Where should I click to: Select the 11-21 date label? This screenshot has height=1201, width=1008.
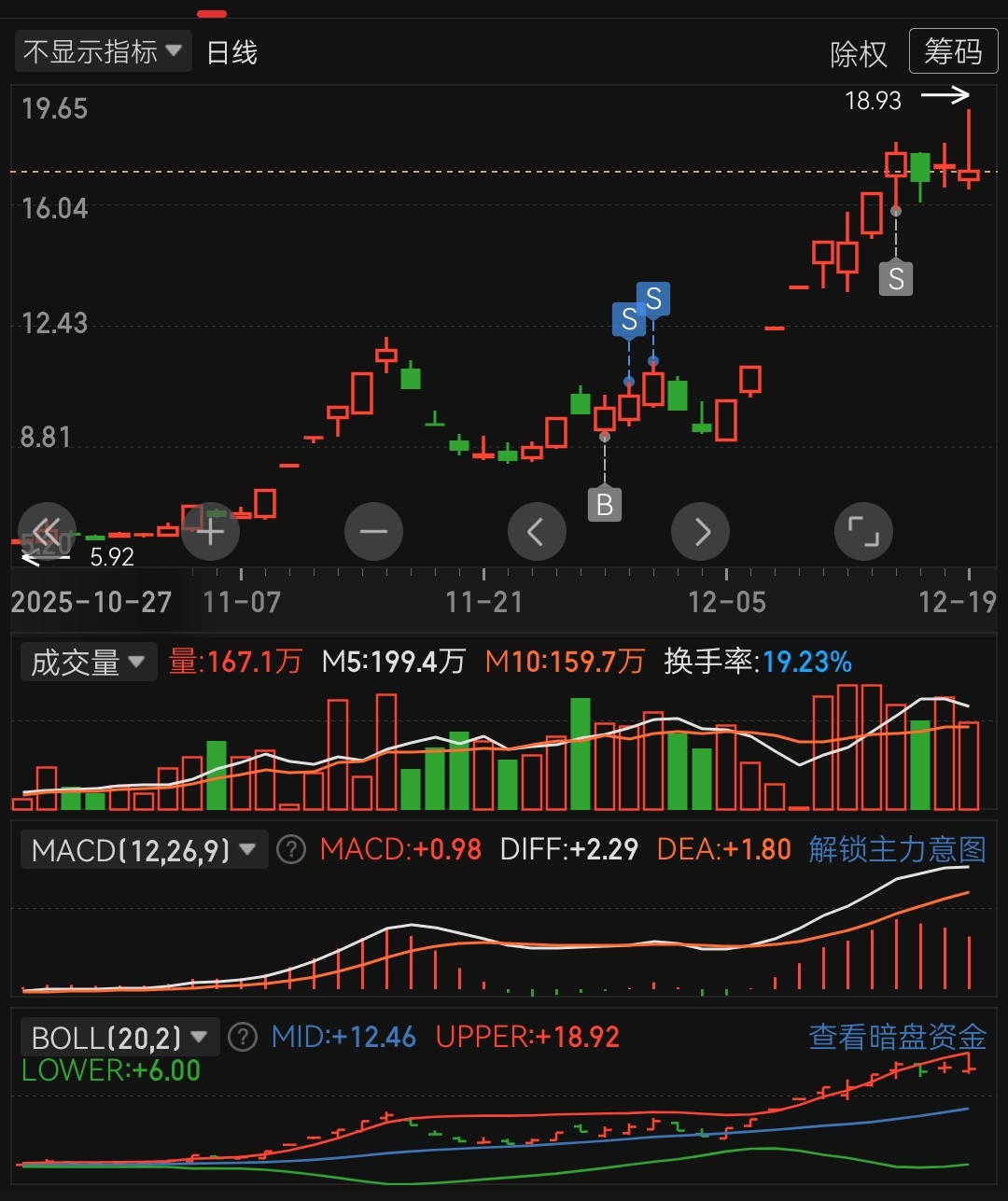coord(483,602)
